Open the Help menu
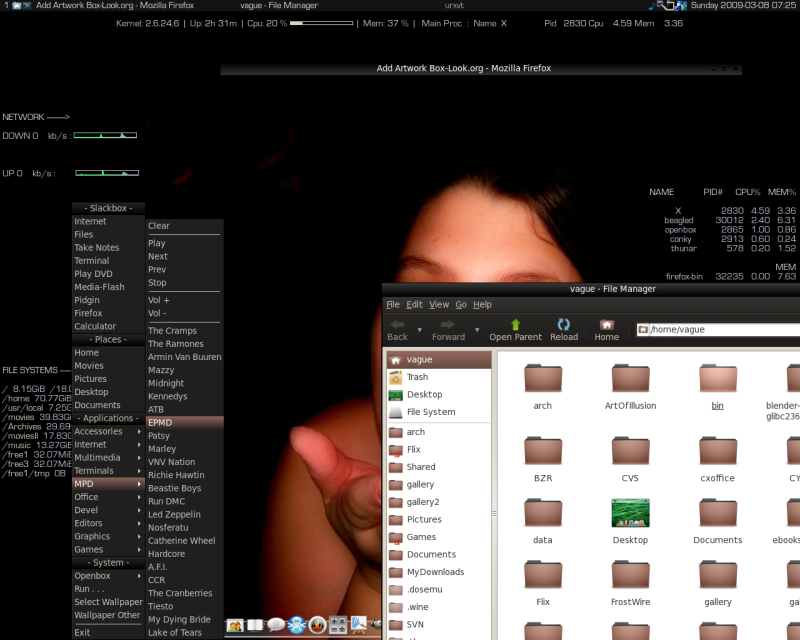This screenshot has height=640, width=800. click(x=482, y=305)
